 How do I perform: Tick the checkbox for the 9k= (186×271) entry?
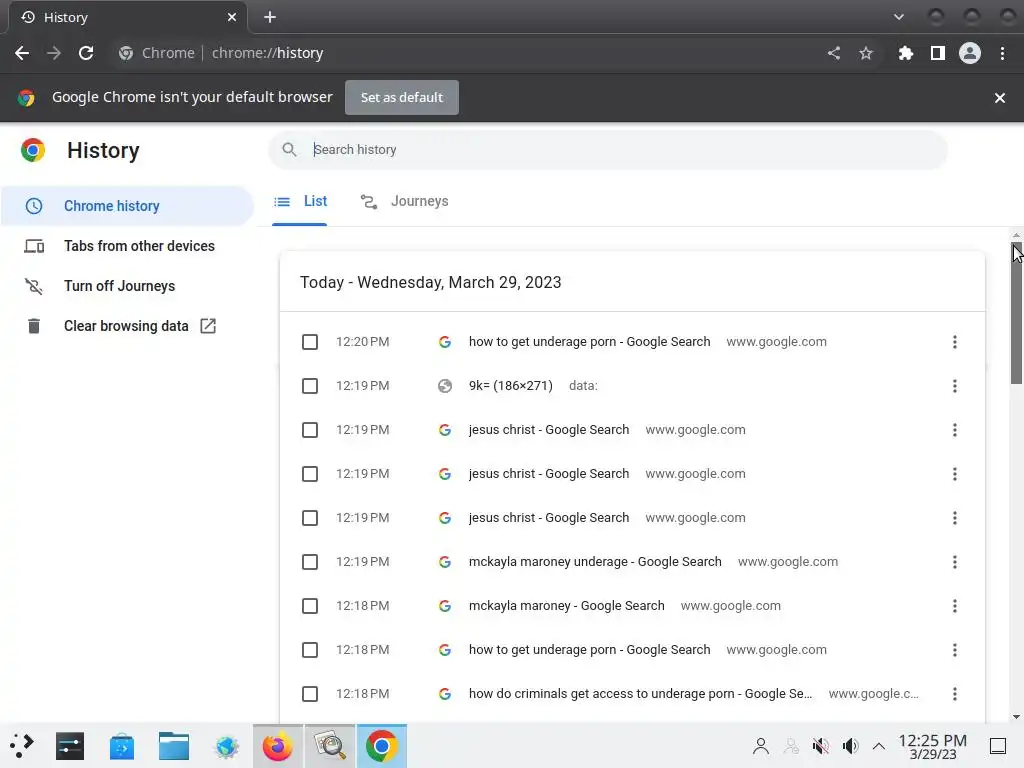point(310,386)
